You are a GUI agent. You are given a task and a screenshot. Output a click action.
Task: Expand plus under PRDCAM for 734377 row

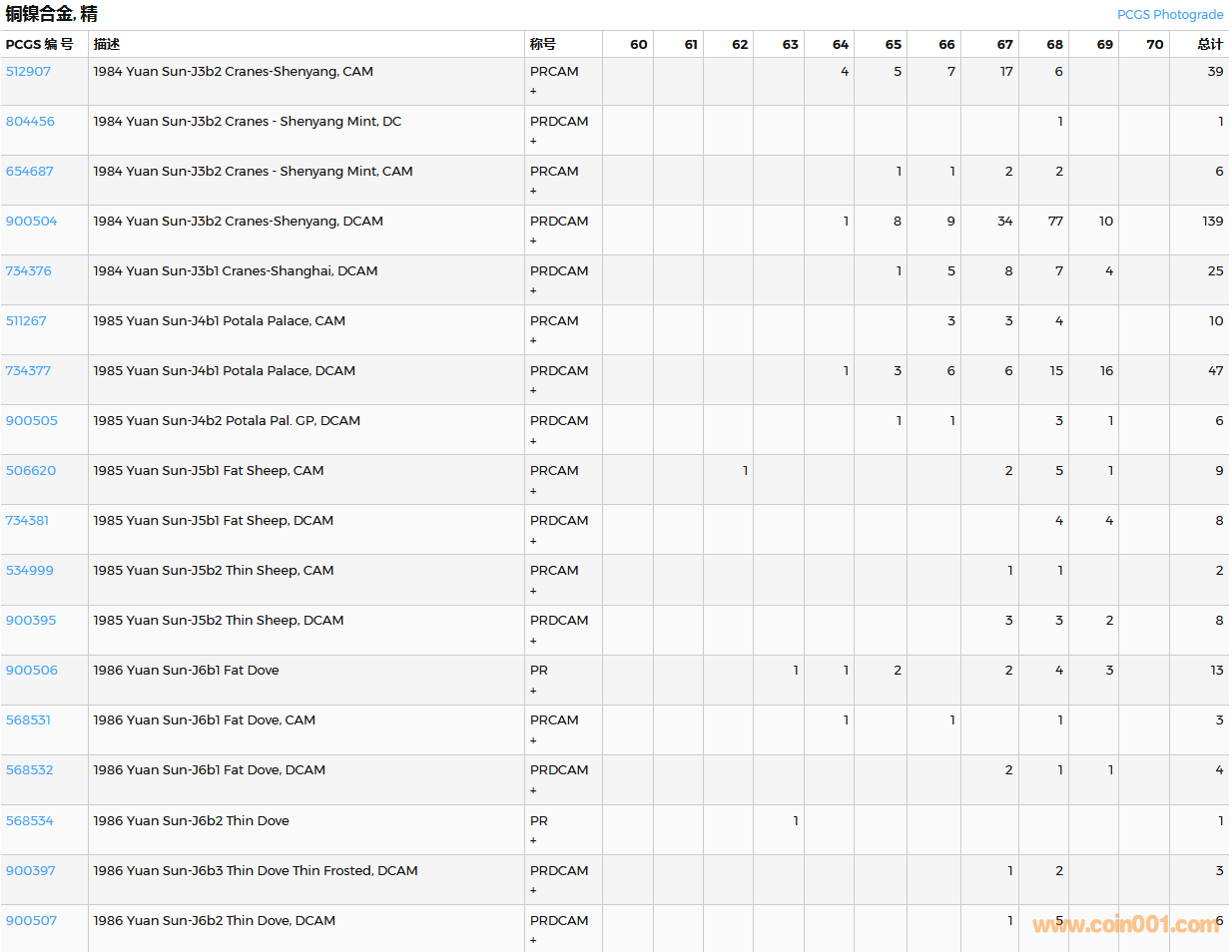(x=533, y=391)
